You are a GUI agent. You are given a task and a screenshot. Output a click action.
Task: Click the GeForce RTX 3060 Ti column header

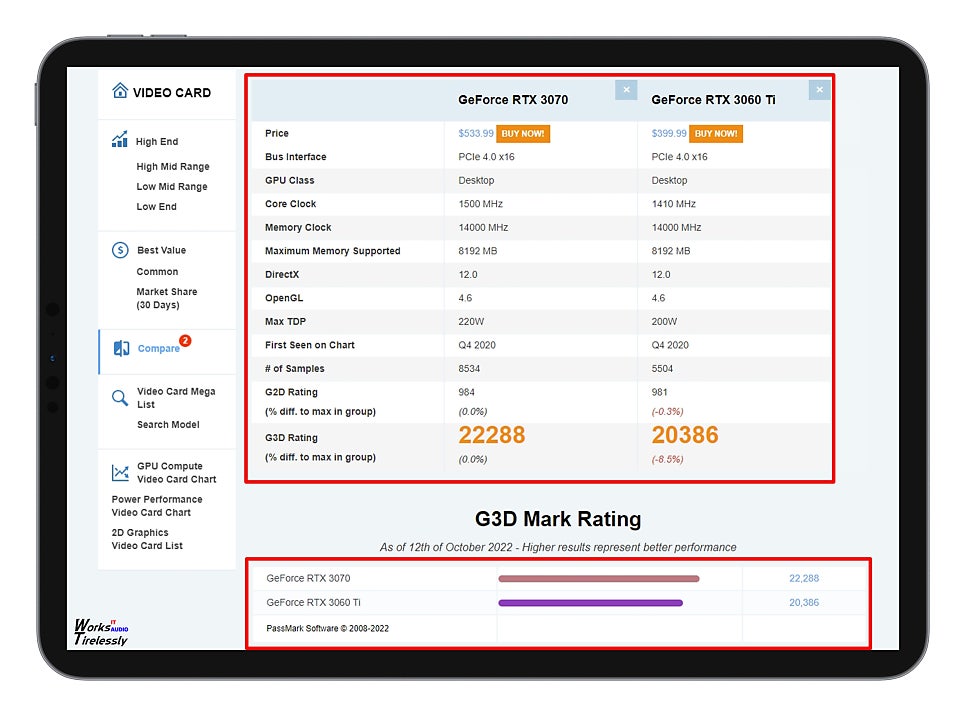(x=713, y=100)
